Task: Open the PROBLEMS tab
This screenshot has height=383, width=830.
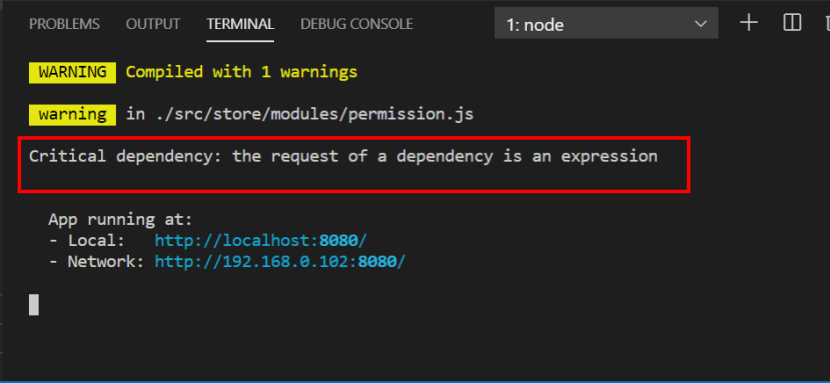Action: [x=64, y=24]
